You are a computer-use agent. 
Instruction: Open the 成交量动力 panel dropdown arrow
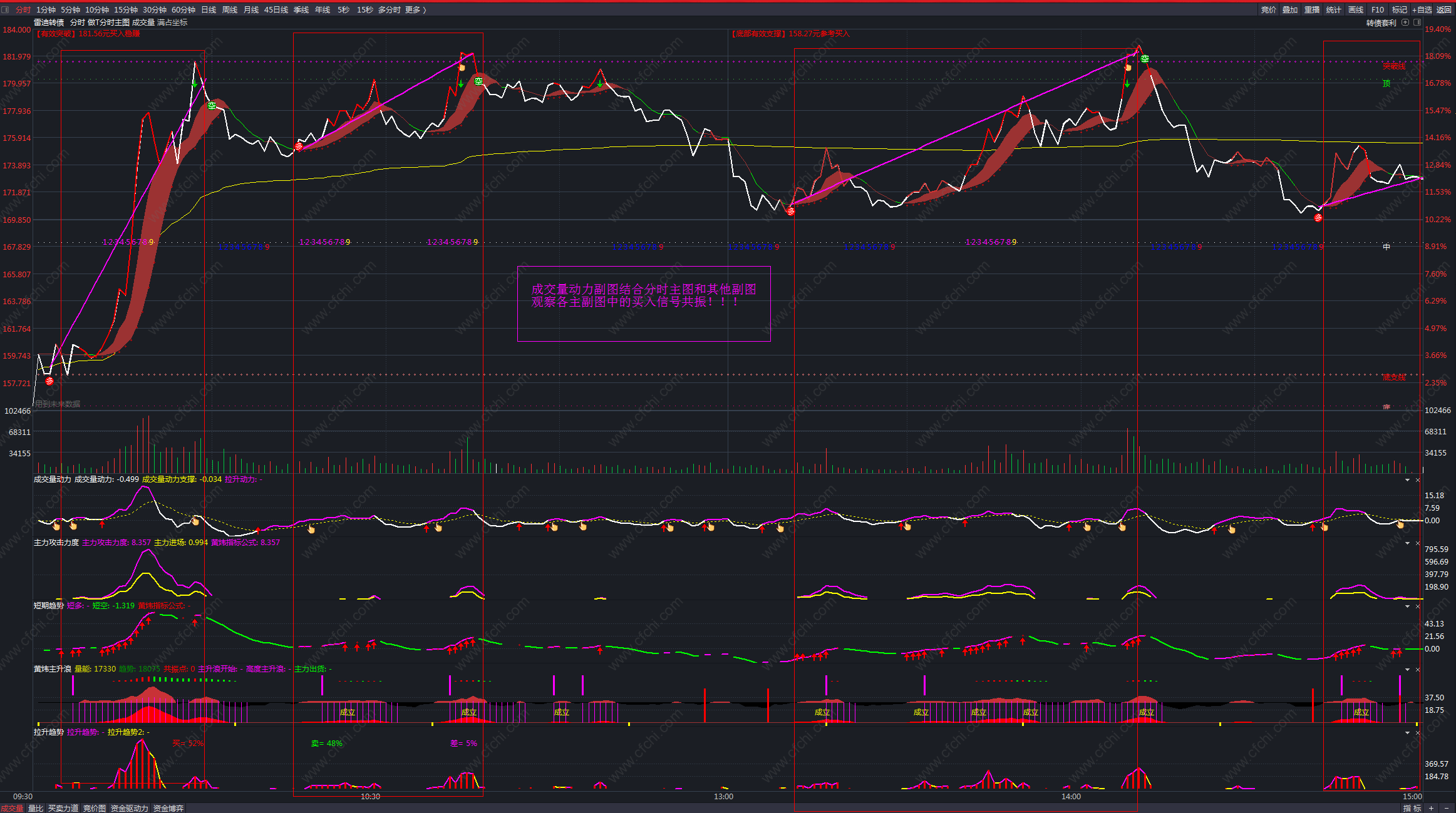point(1407,480)
